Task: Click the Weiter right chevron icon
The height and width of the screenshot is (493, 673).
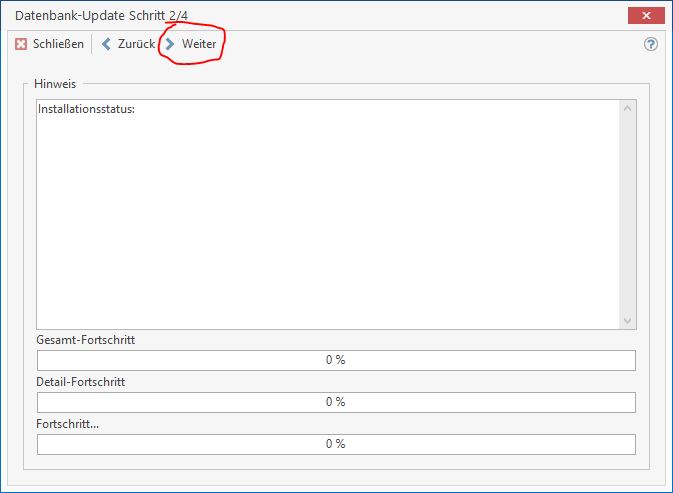Action: (x=170, y=44)
